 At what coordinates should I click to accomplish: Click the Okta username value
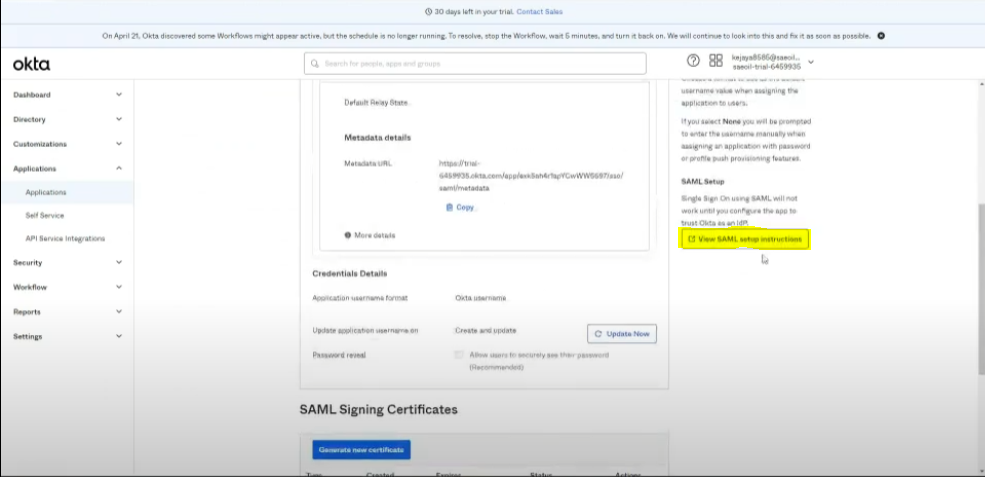(481, 298)
